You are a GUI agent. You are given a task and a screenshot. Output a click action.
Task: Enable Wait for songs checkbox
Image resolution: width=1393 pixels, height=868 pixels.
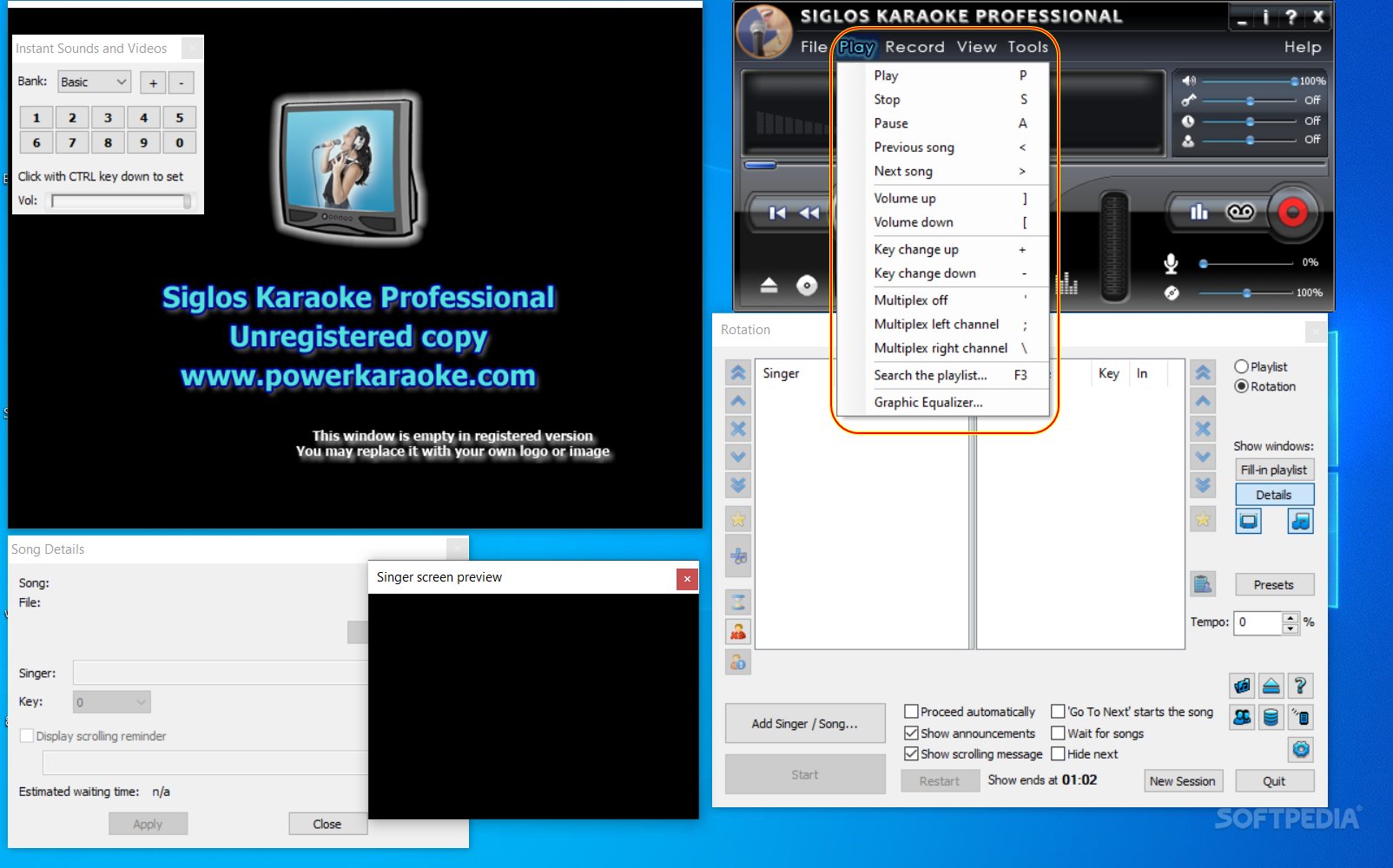[1058, 733]
